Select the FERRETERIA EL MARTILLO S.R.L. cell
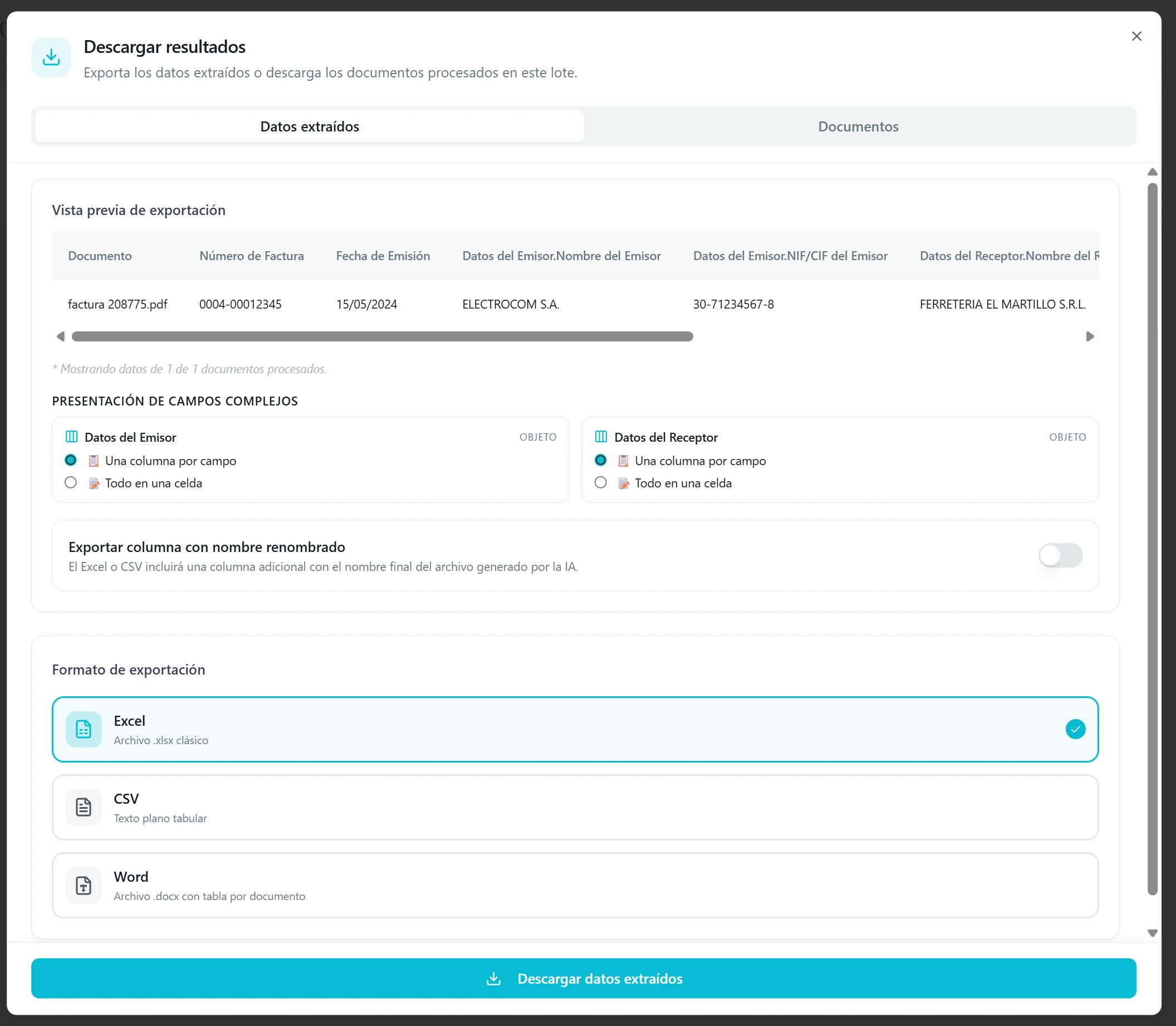 (1003, 304)
